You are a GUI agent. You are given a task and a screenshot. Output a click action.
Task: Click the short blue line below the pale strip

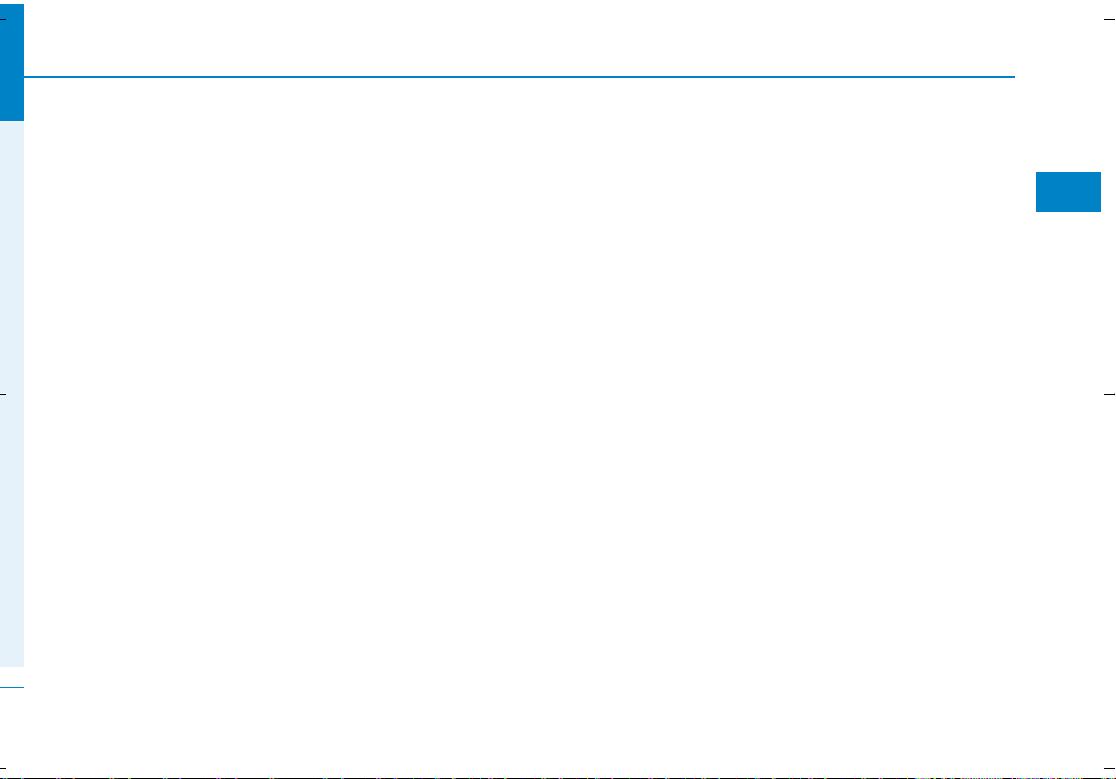coord(12,687)
